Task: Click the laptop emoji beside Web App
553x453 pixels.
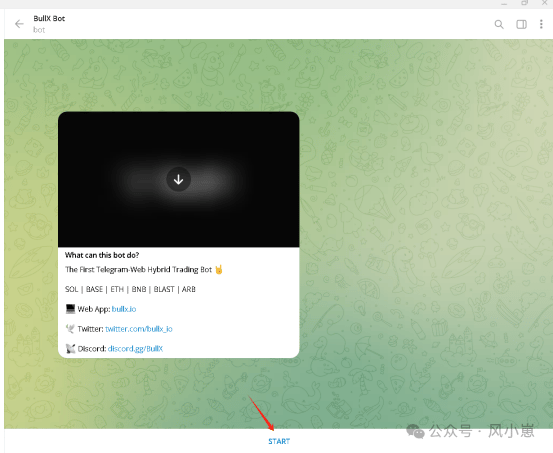Action: click(x=71, y=309)
